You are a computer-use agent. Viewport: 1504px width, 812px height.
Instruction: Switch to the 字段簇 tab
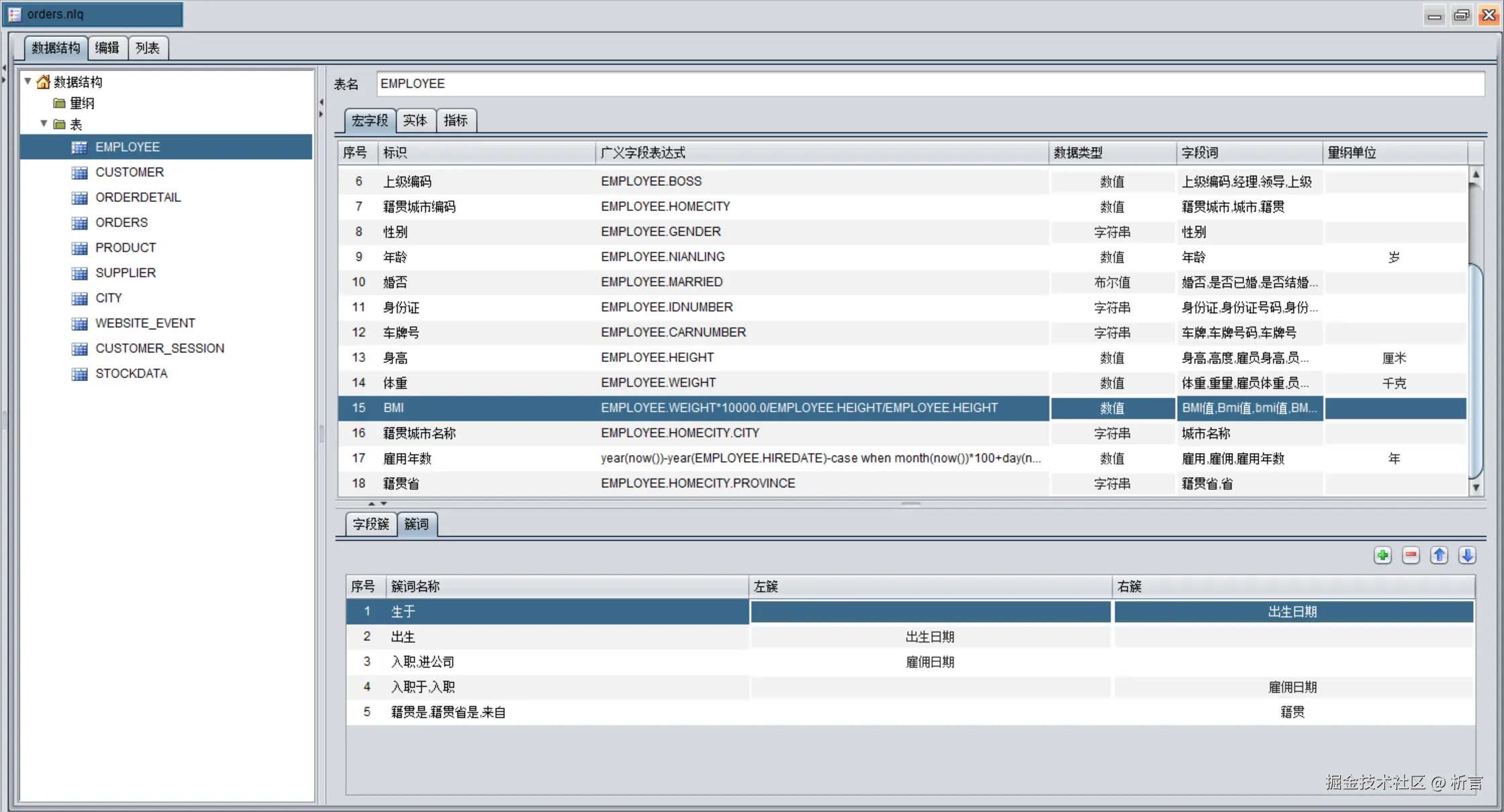[x=371, y=524]
